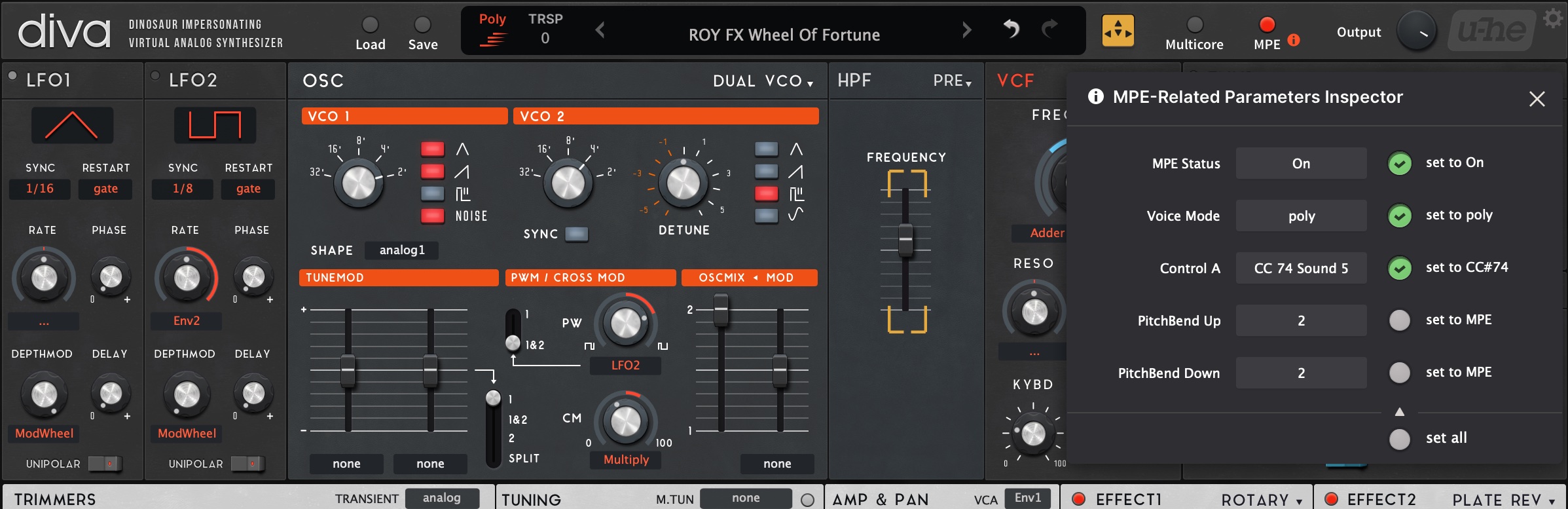Toggle VCO 1 pulse wave button
The width and height of the screenshot is (1568, 509).
pyautogui.click(x=433, y=194)
